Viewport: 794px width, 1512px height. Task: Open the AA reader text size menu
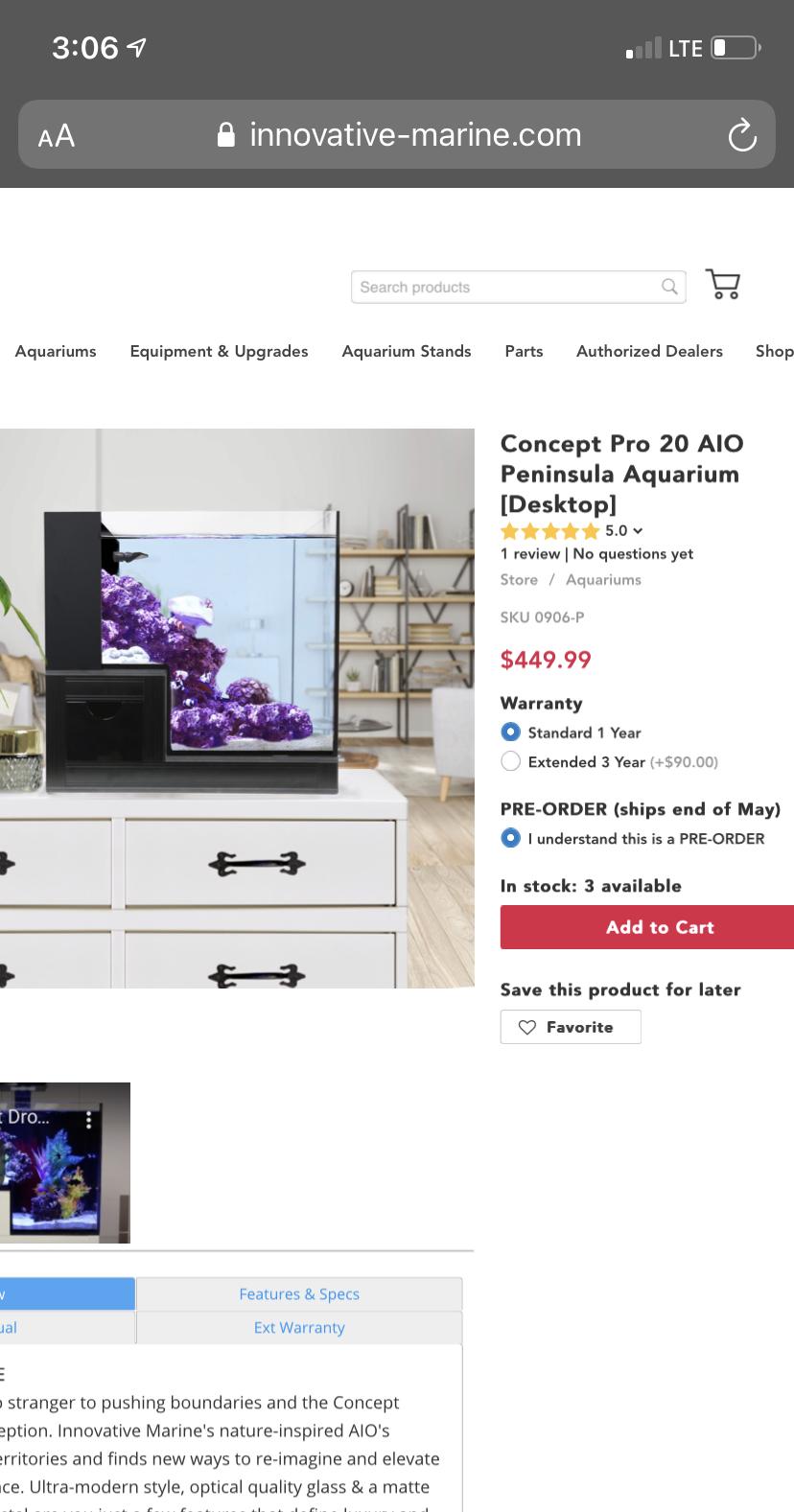click(57, 135)
